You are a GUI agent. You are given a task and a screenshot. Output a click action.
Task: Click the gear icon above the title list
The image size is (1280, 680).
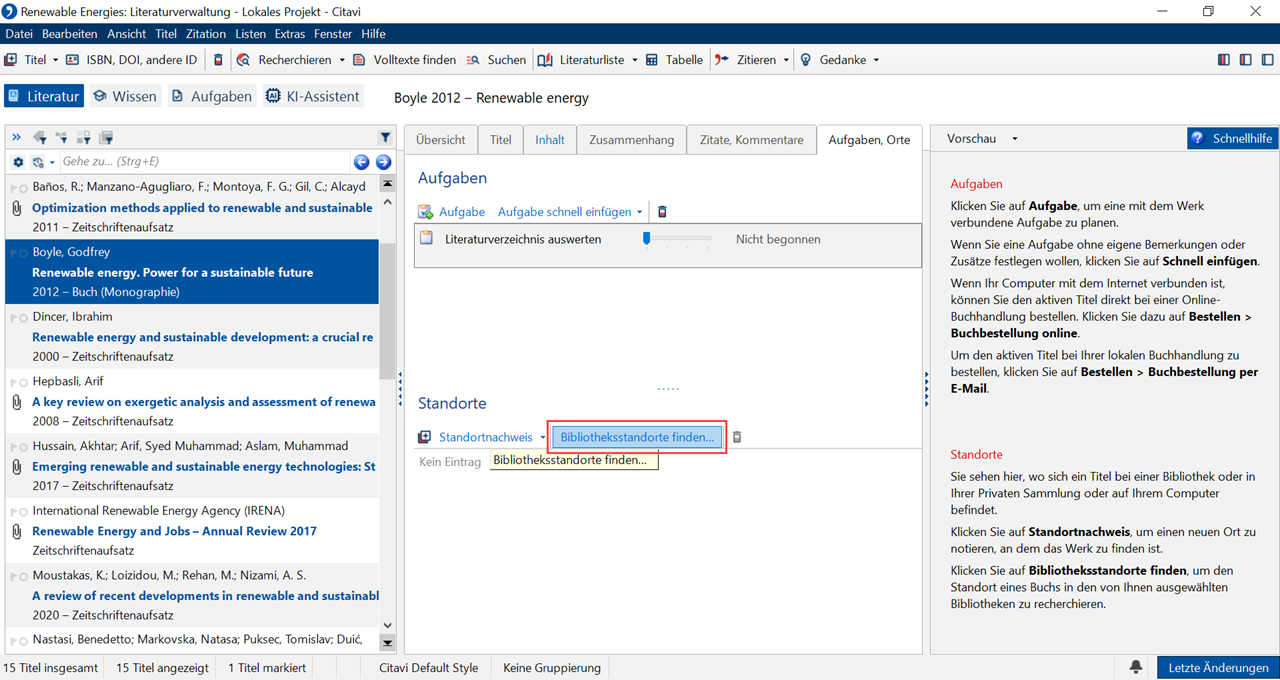tap(18, 162)
